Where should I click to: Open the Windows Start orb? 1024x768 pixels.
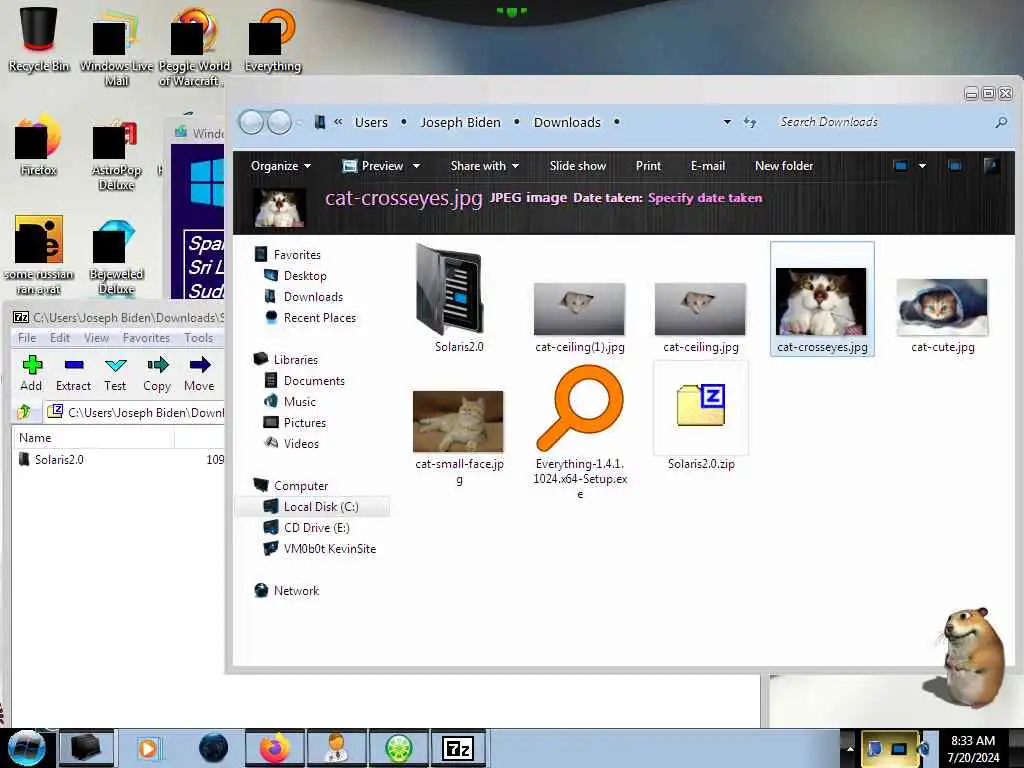click(26, 748)
